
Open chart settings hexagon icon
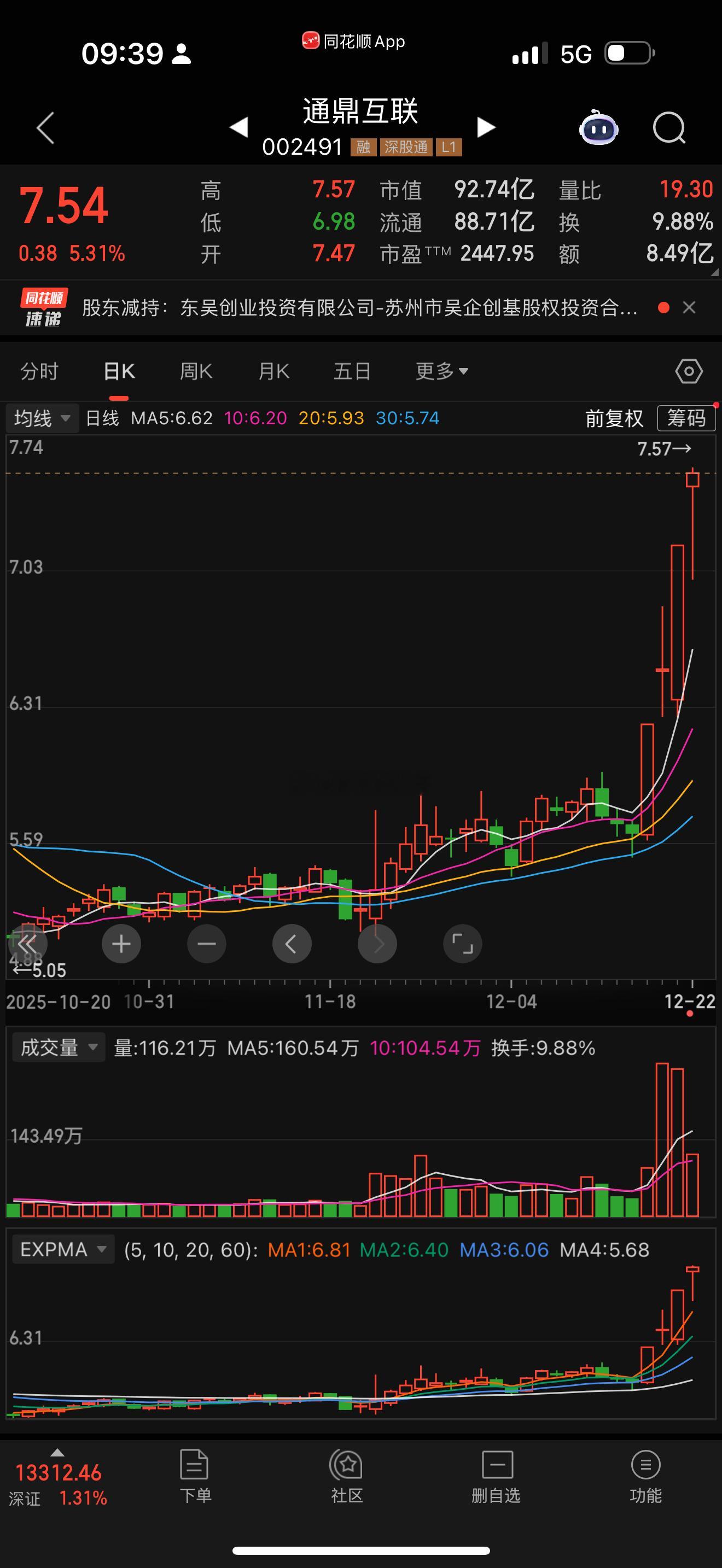689,371
